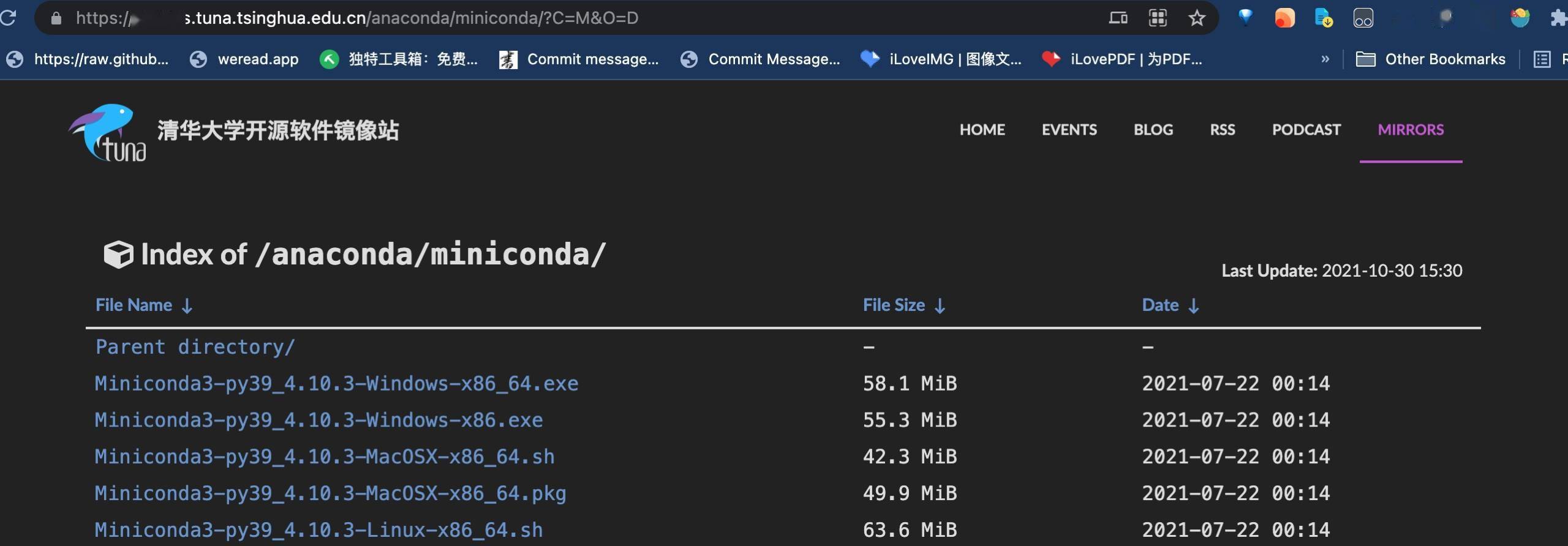Click the 63.6 MiB size cell
1568x546 pixels.
[x=910, y=530]
